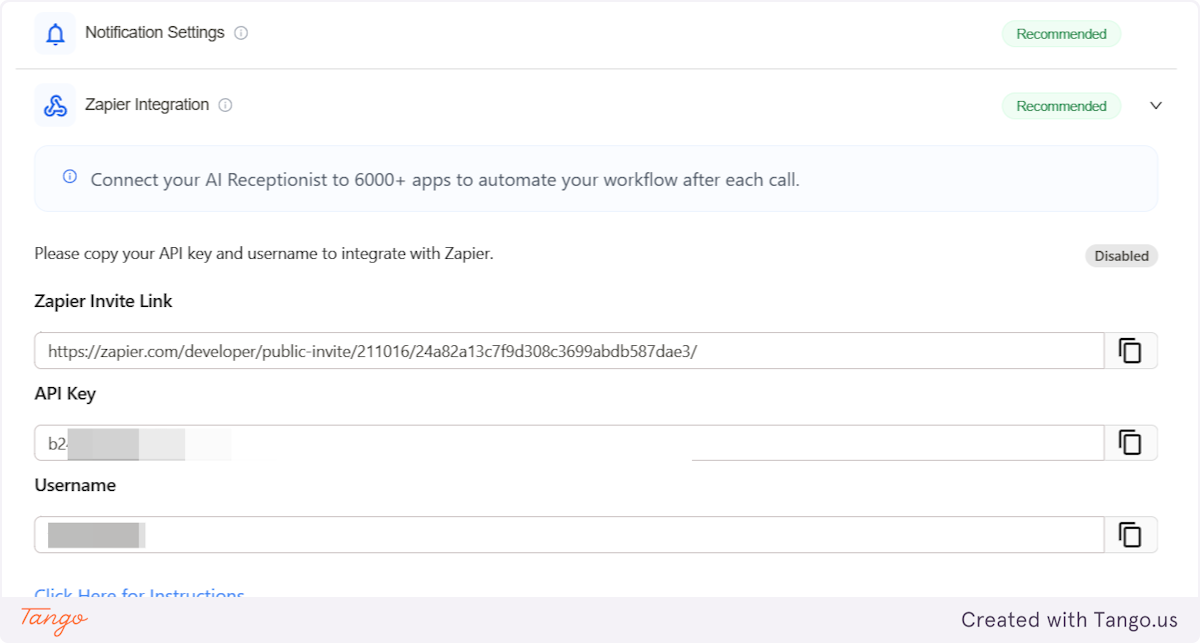
Task: Click the Recommended badge on Notification Settings
Action: coord(1061,34)
